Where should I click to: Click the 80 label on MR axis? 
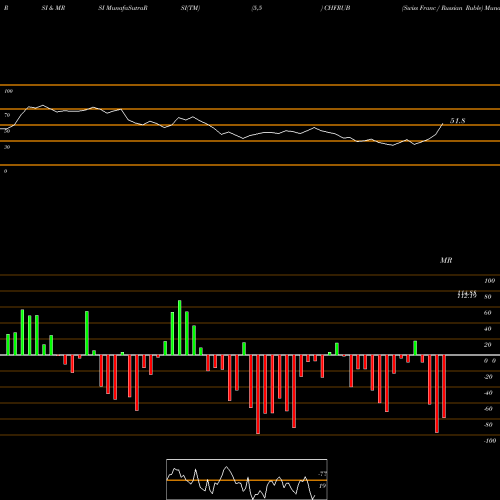coord(488,297)
